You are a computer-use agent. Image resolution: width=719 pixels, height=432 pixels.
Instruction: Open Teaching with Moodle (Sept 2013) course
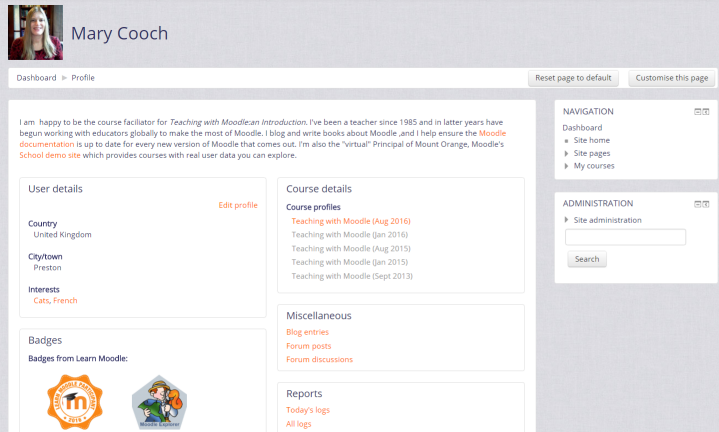(352, 276)
